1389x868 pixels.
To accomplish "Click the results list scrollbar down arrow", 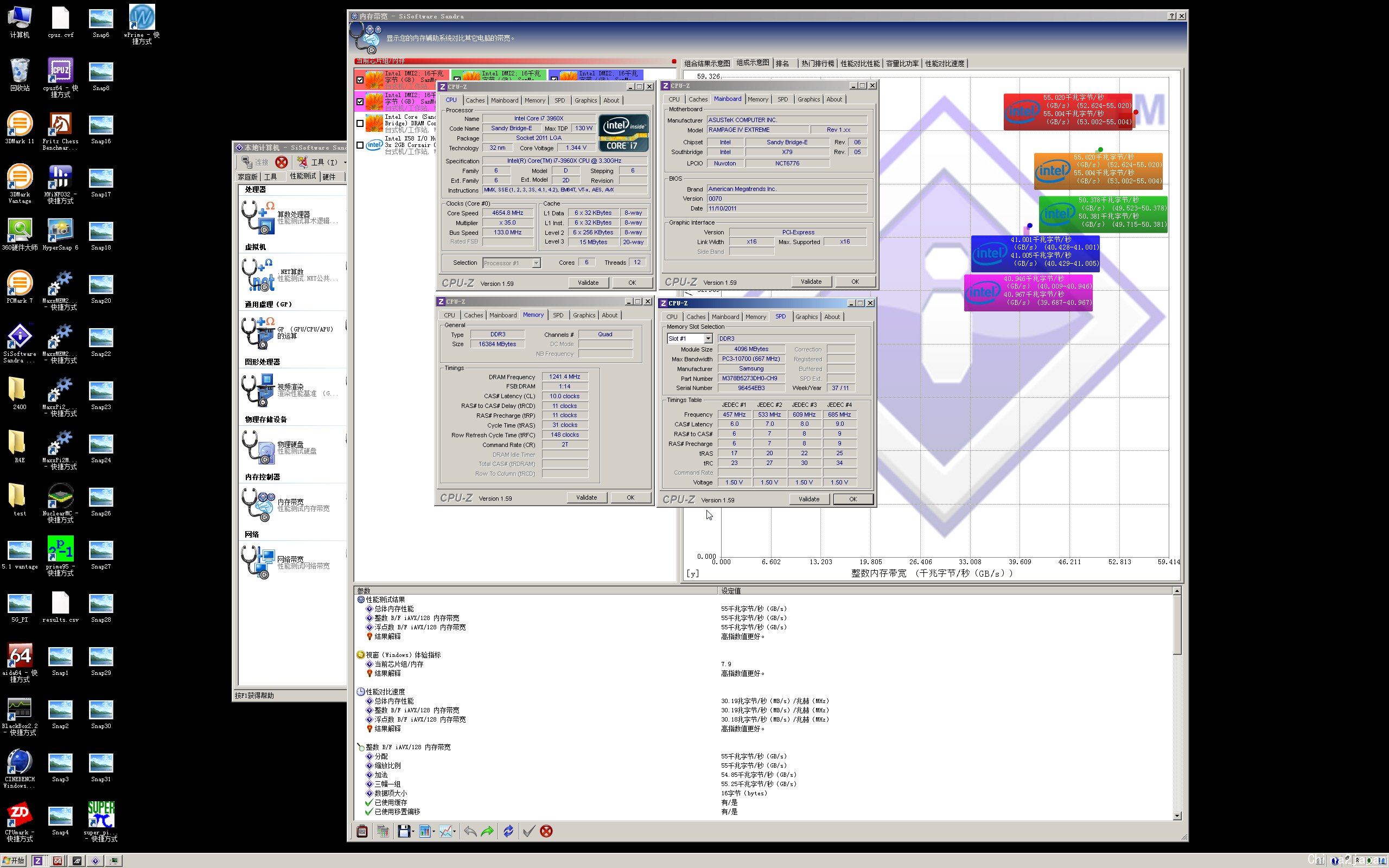I will click(x=1177, y=816).
